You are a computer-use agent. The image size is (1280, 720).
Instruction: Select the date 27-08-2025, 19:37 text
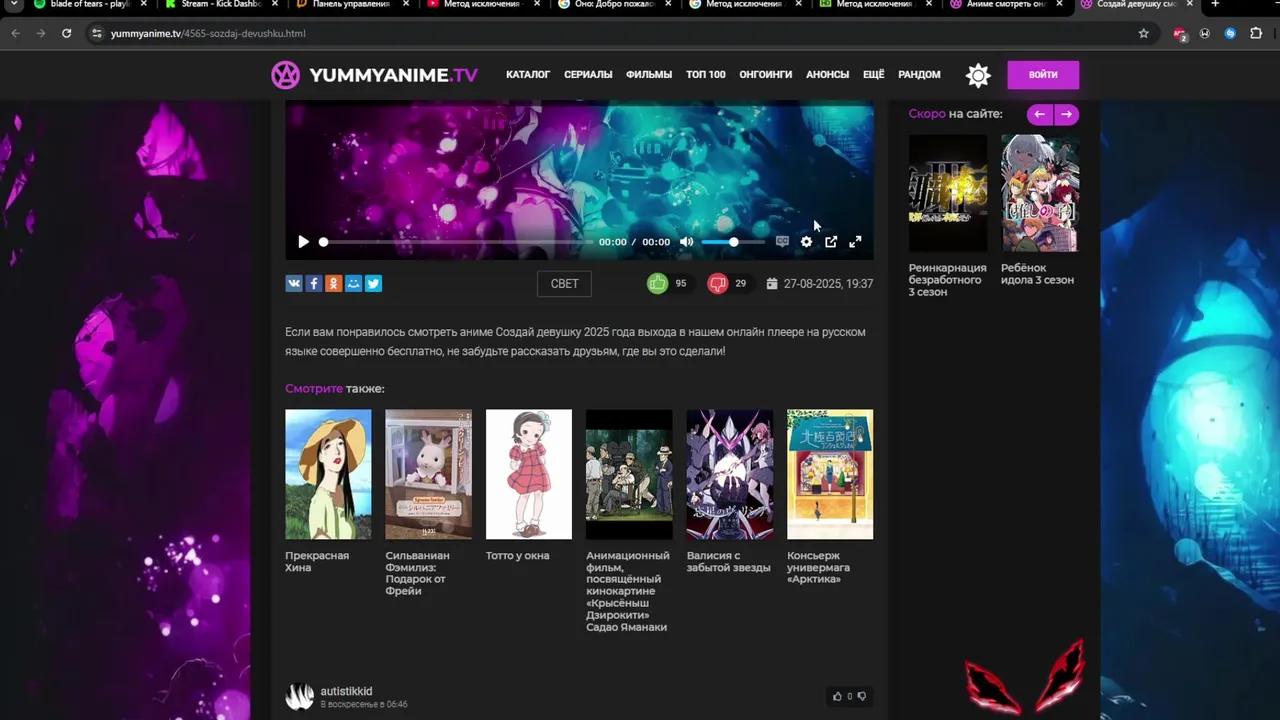[x=828, y=284]
